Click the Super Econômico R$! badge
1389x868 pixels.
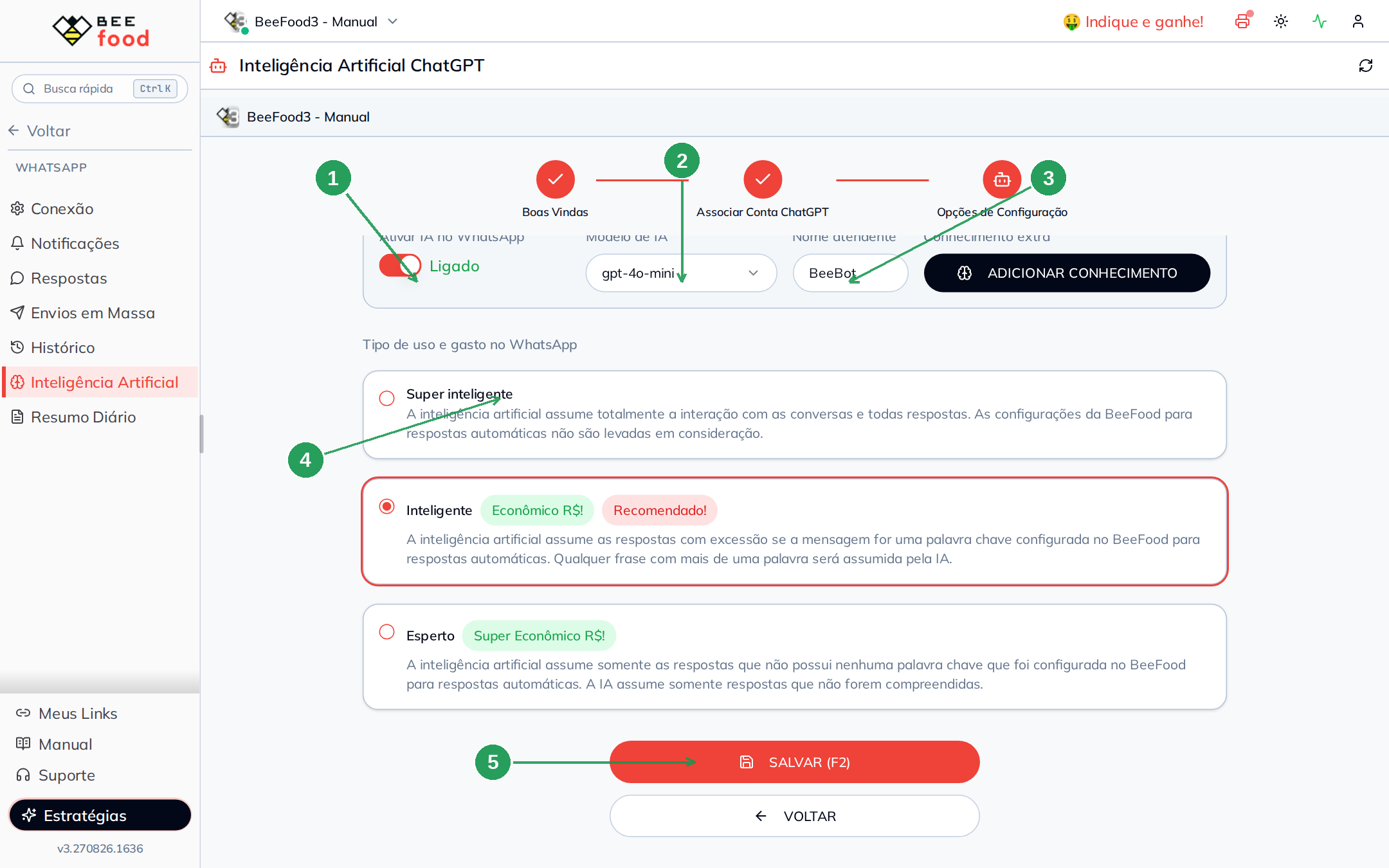[x=539, y=635]
